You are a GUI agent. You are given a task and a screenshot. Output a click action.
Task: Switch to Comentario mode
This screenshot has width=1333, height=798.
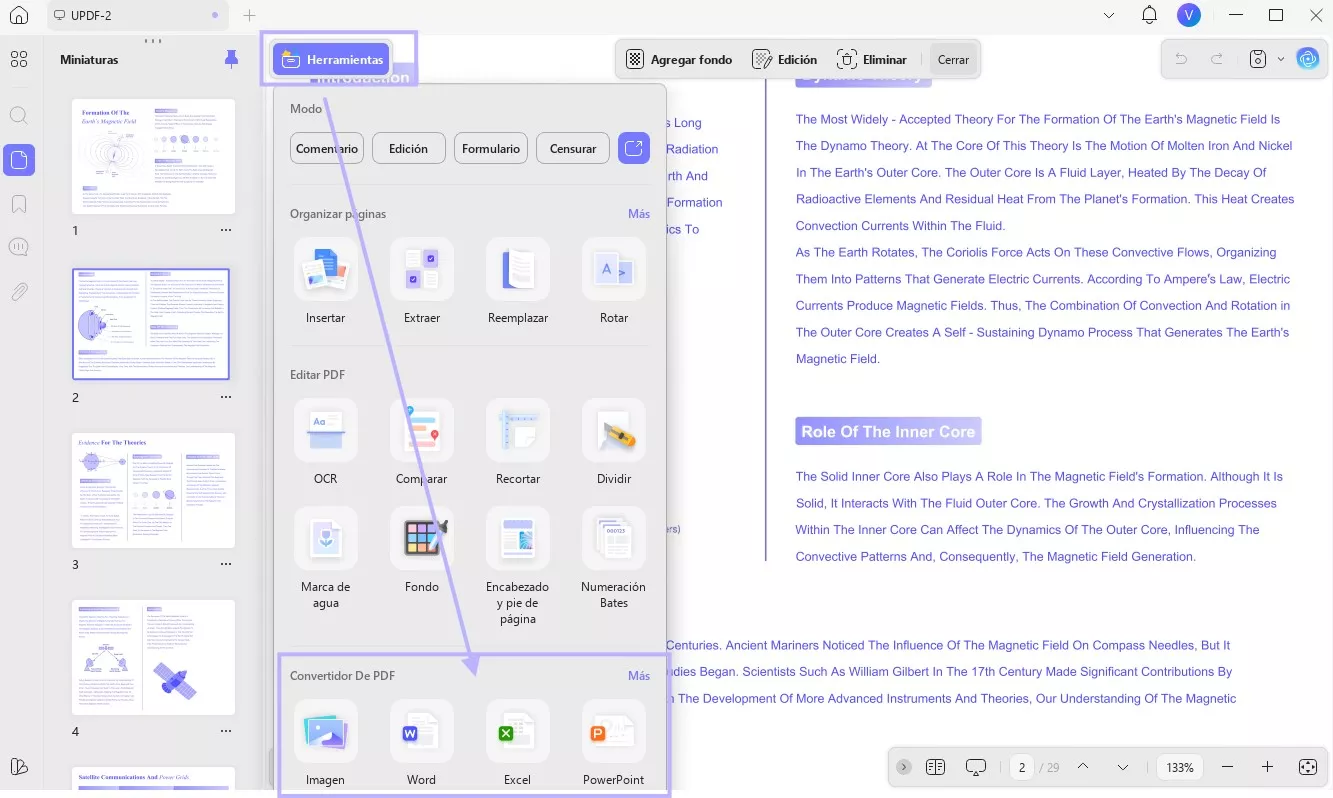326,148
